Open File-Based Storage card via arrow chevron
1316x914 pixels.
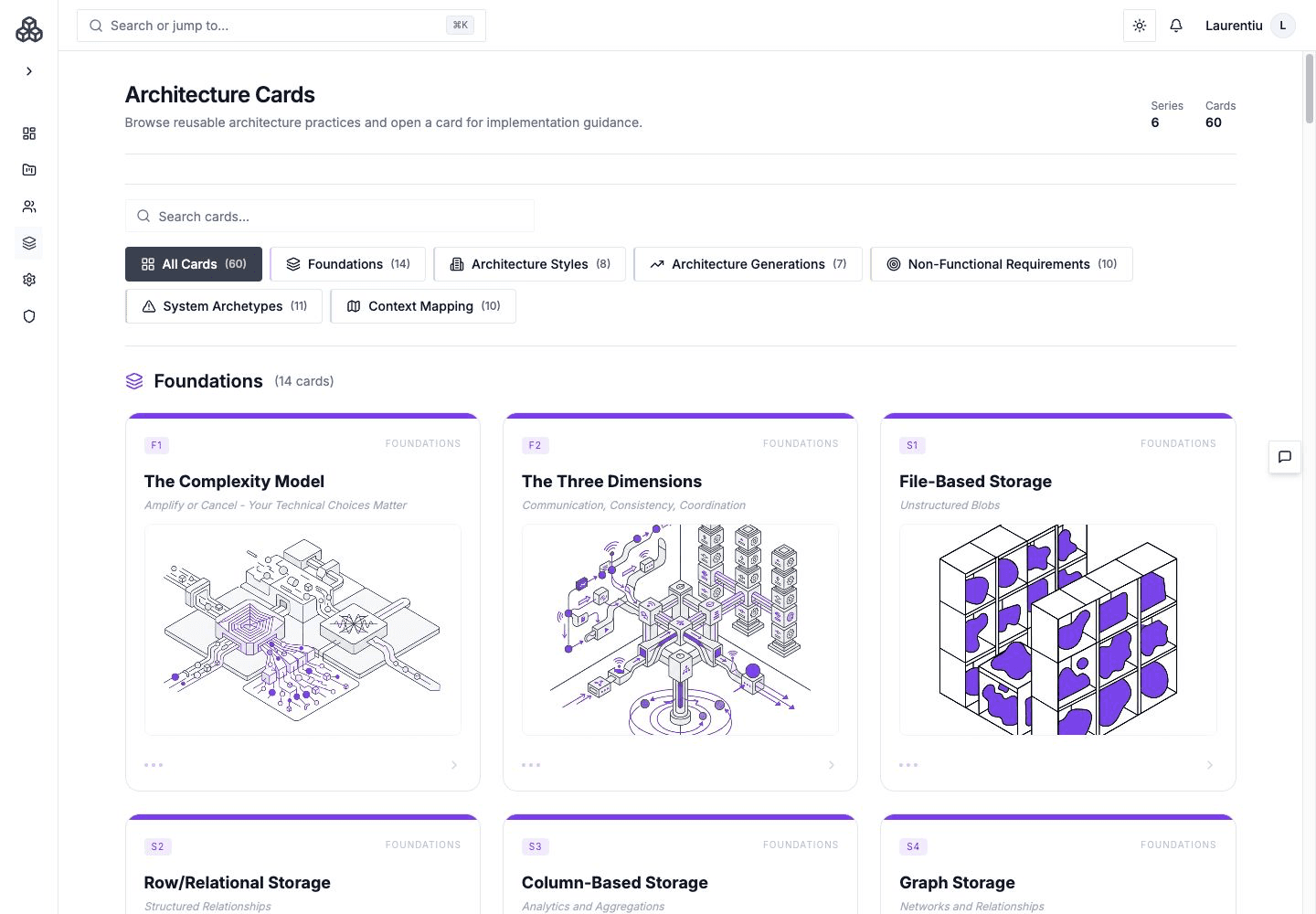1210,765
